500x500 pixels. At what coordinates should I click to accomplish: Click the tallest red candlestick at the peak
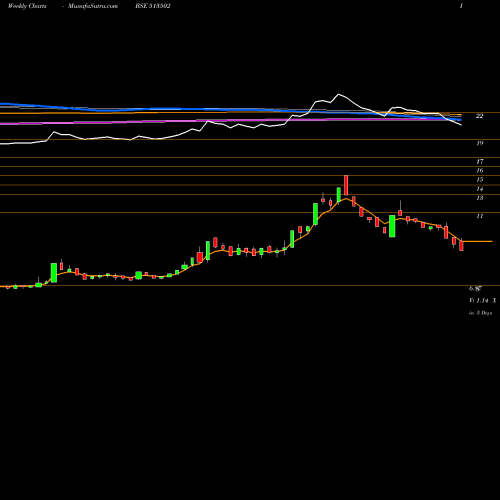pos(346,185)
